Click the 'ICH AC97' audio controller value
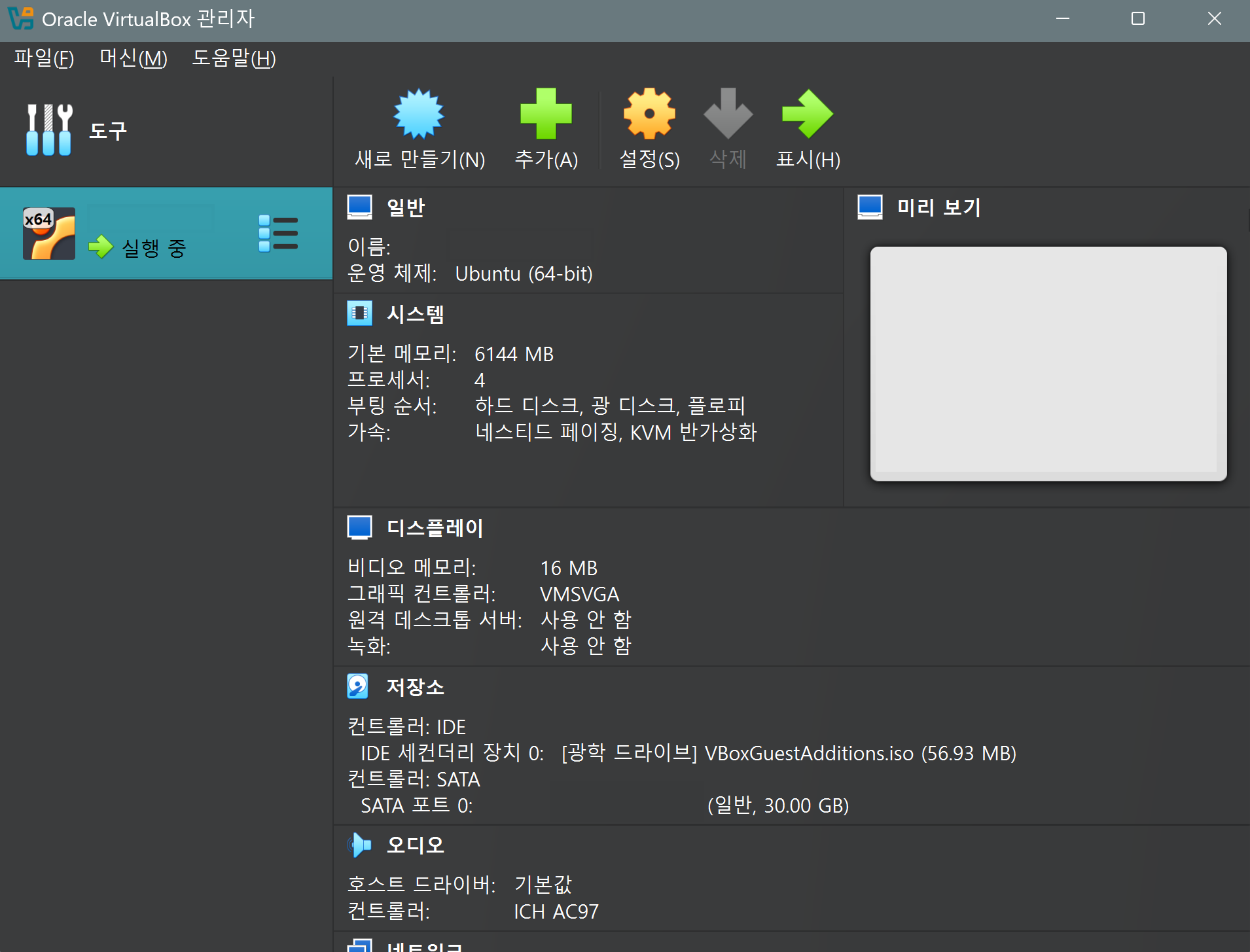Screen dimensions: 1250x952 [x=556, y=911]
